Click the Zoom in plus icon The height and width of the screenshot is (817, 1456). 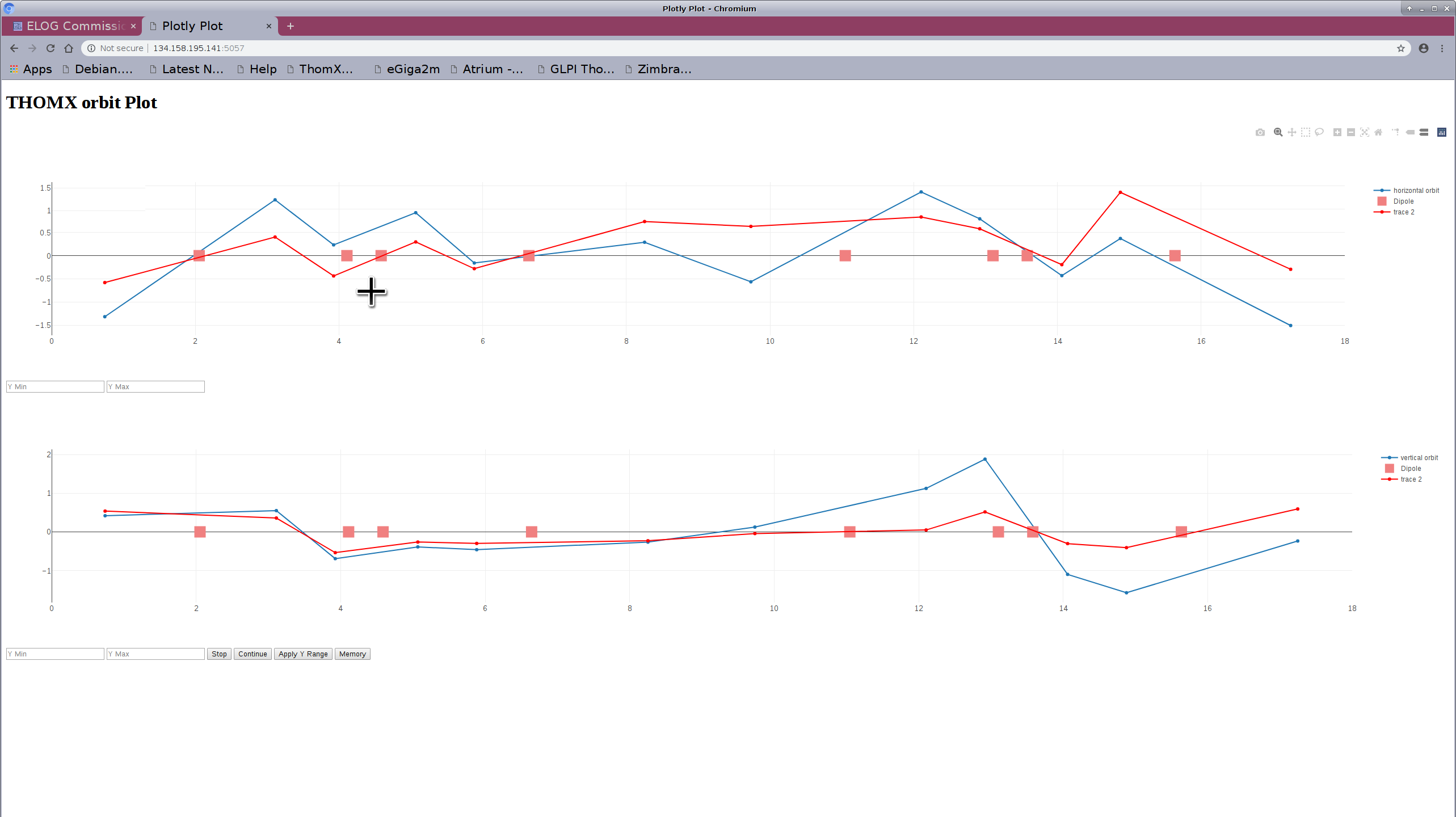[1337, 132]
